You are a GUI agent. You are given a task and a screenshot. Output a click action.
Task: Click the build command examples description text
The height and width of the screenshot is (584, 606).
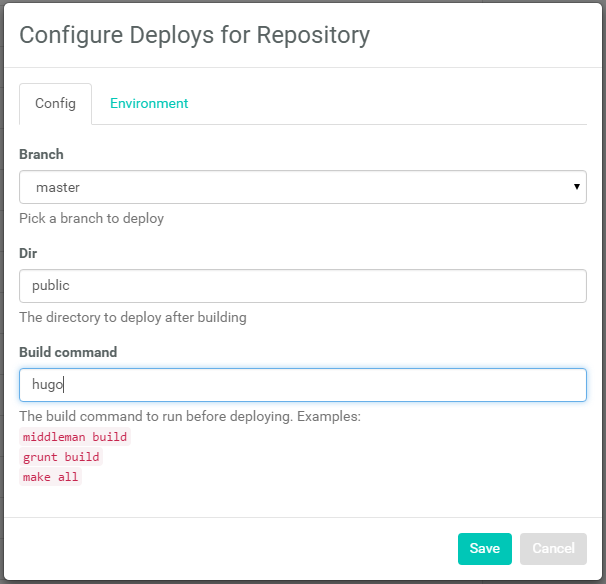189,416
